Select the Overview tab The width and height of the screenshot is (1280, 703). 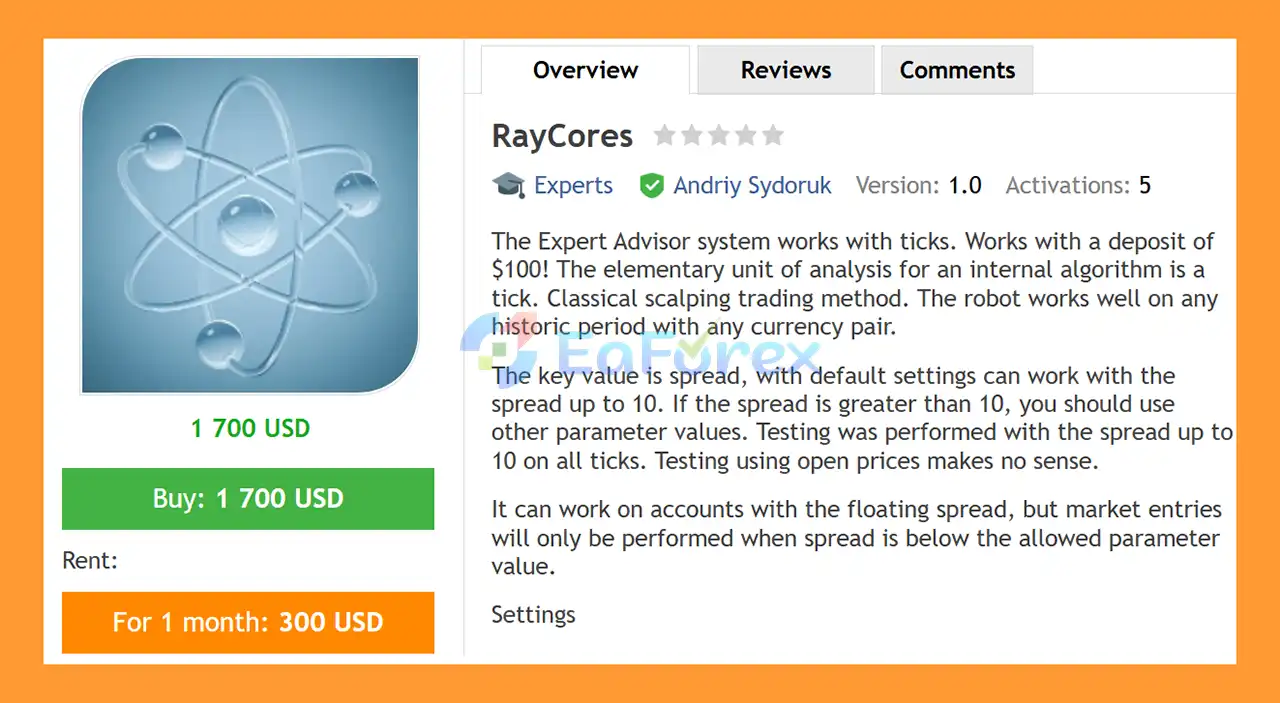point(585,70)
